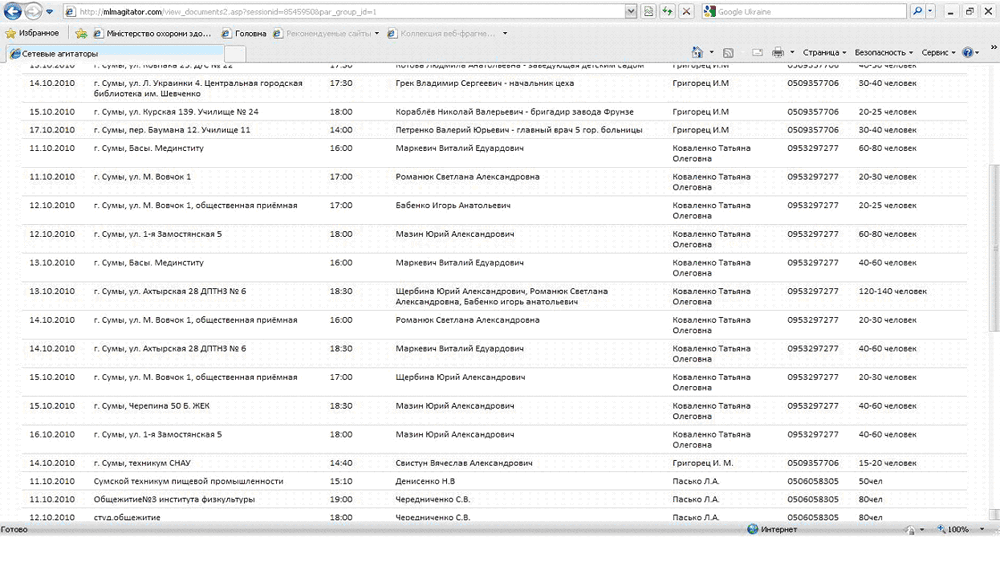Click the Stop loading X icon
This screenshot has width=1000, height=562.
686,12
